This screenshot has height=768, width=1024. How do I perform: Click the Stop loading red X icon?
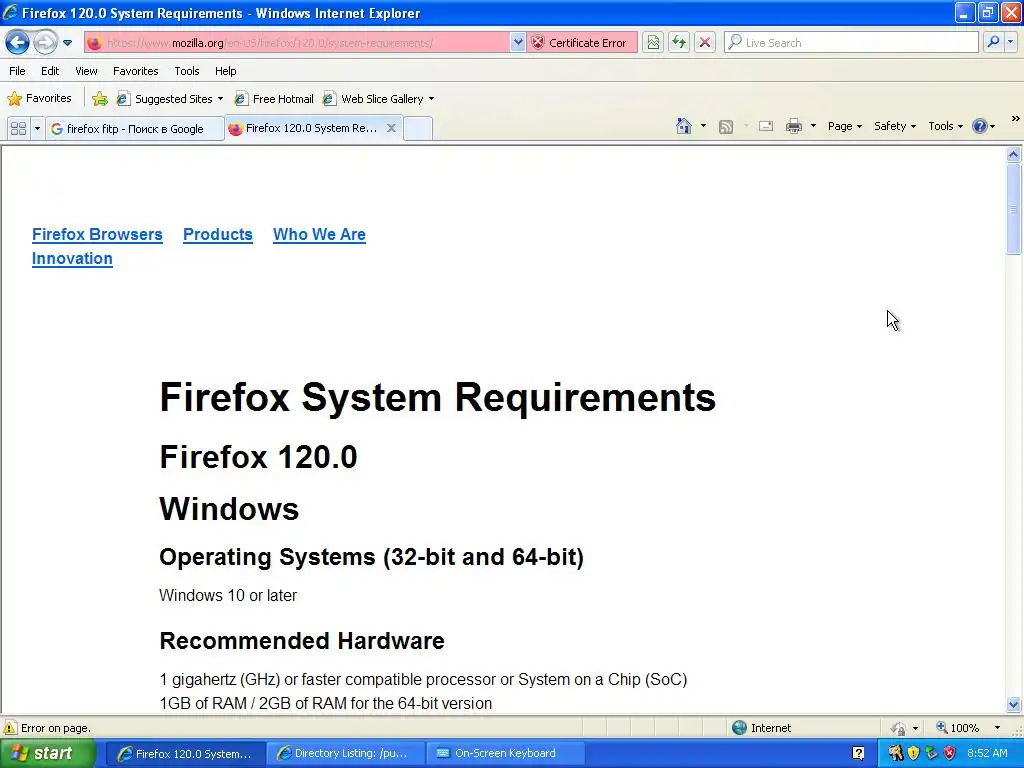(705, 43)
